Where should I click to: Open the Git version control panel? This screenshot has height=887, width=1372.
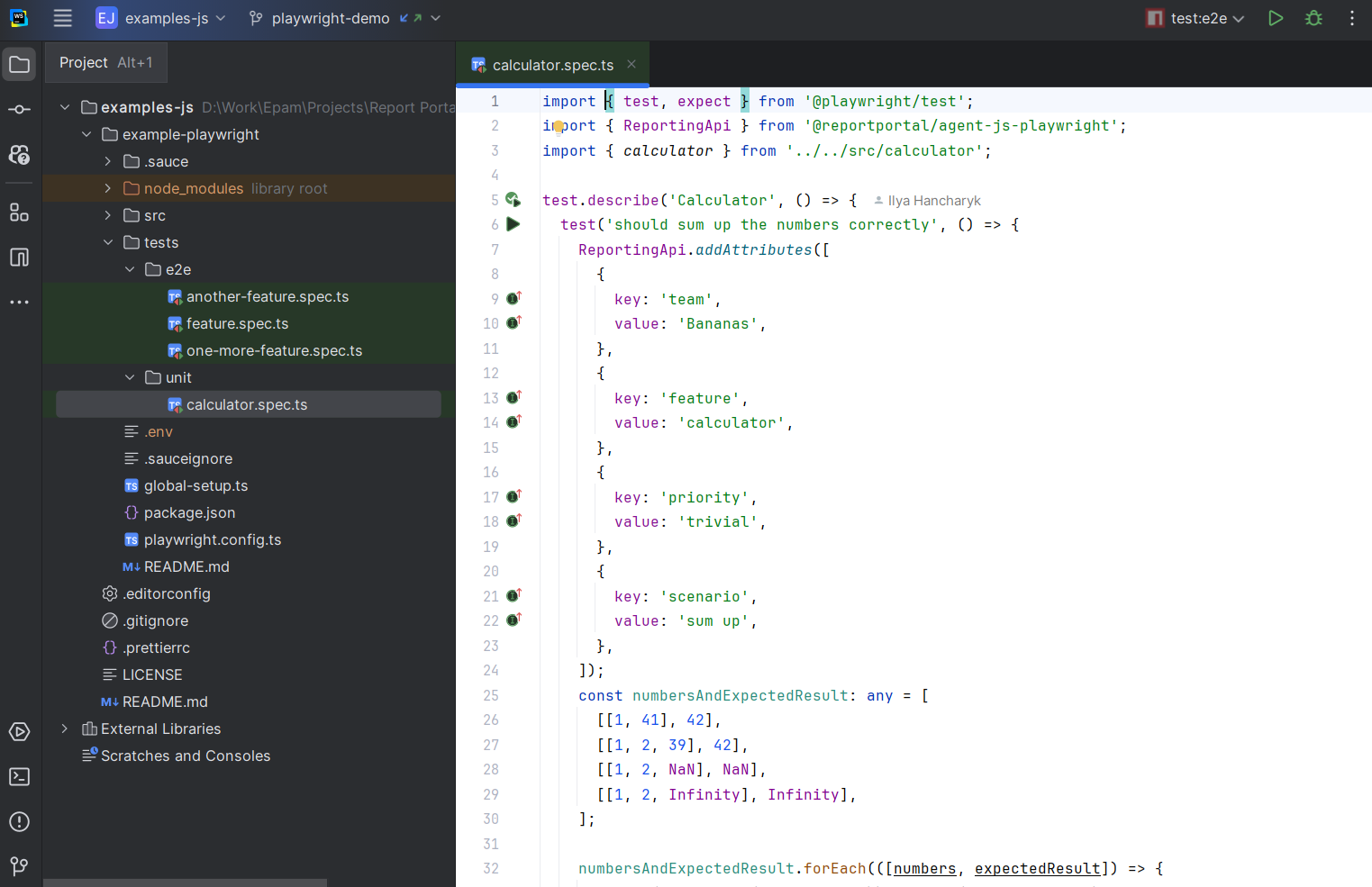click(19, 866)
